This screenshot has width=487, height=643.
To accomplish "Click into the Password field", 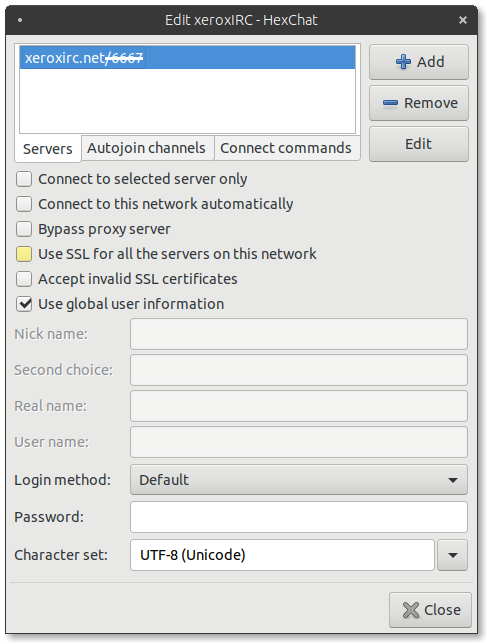I will pos(299,517).
